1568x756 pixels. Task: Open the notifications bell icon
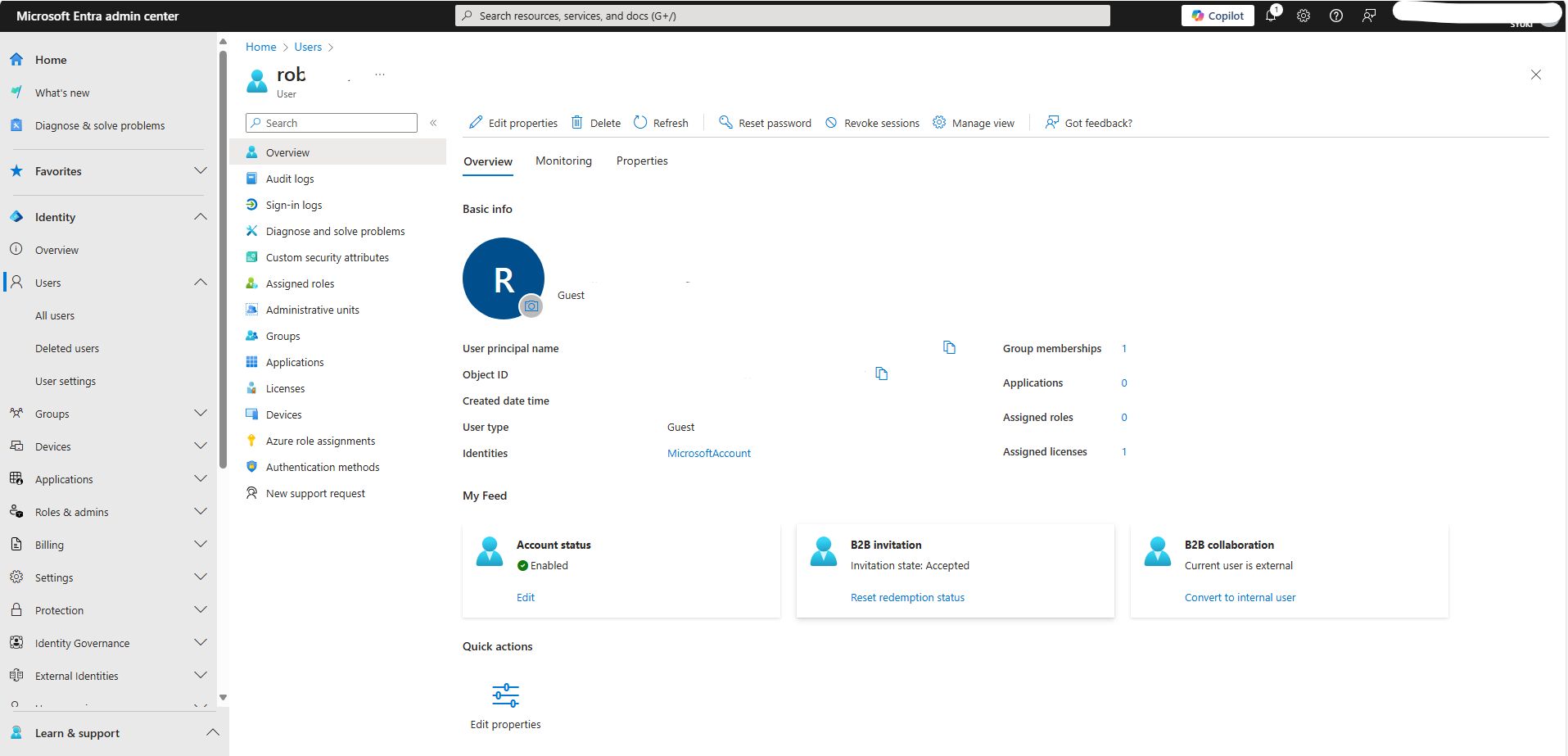[1272, 16]
